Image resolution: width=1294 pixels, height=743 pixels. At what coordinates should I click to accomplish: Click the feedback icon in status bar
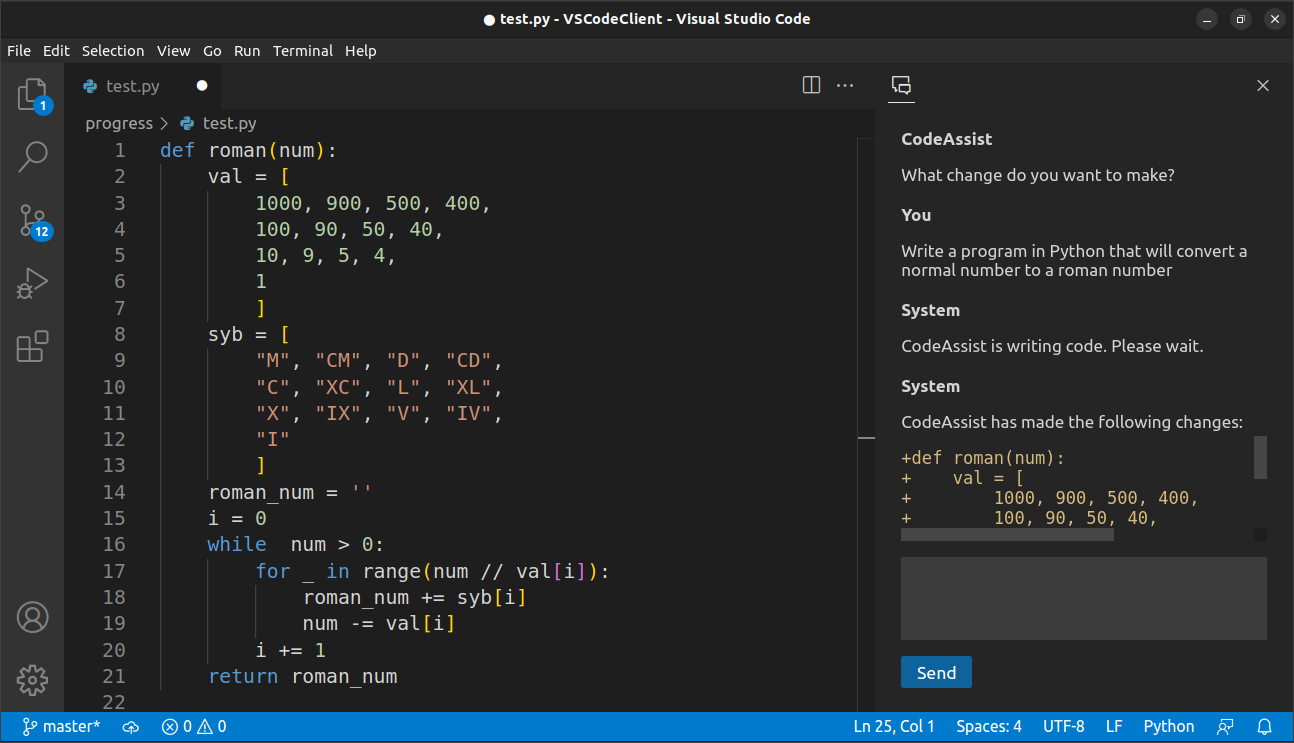click(1226, 726)
